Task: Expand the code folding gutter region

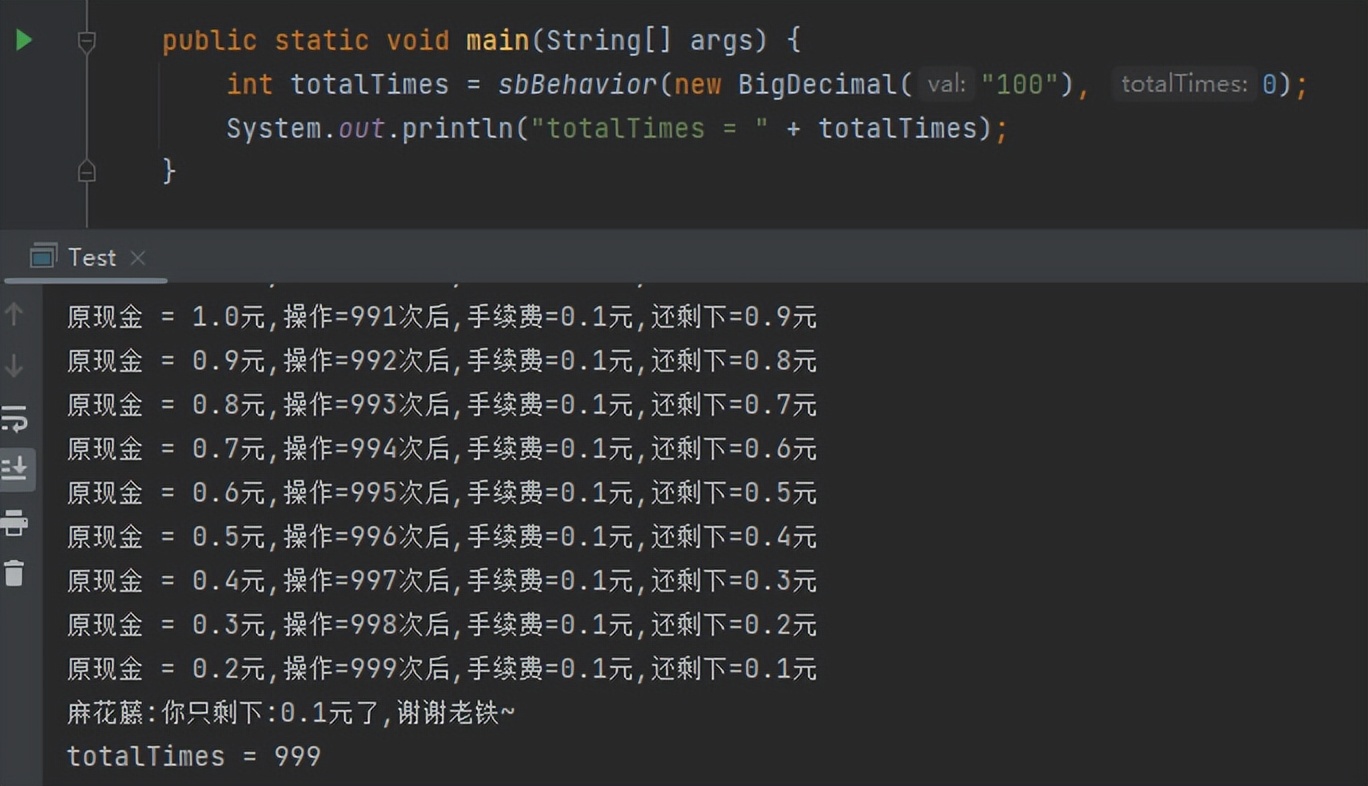Action: click(x=86, y=105)
